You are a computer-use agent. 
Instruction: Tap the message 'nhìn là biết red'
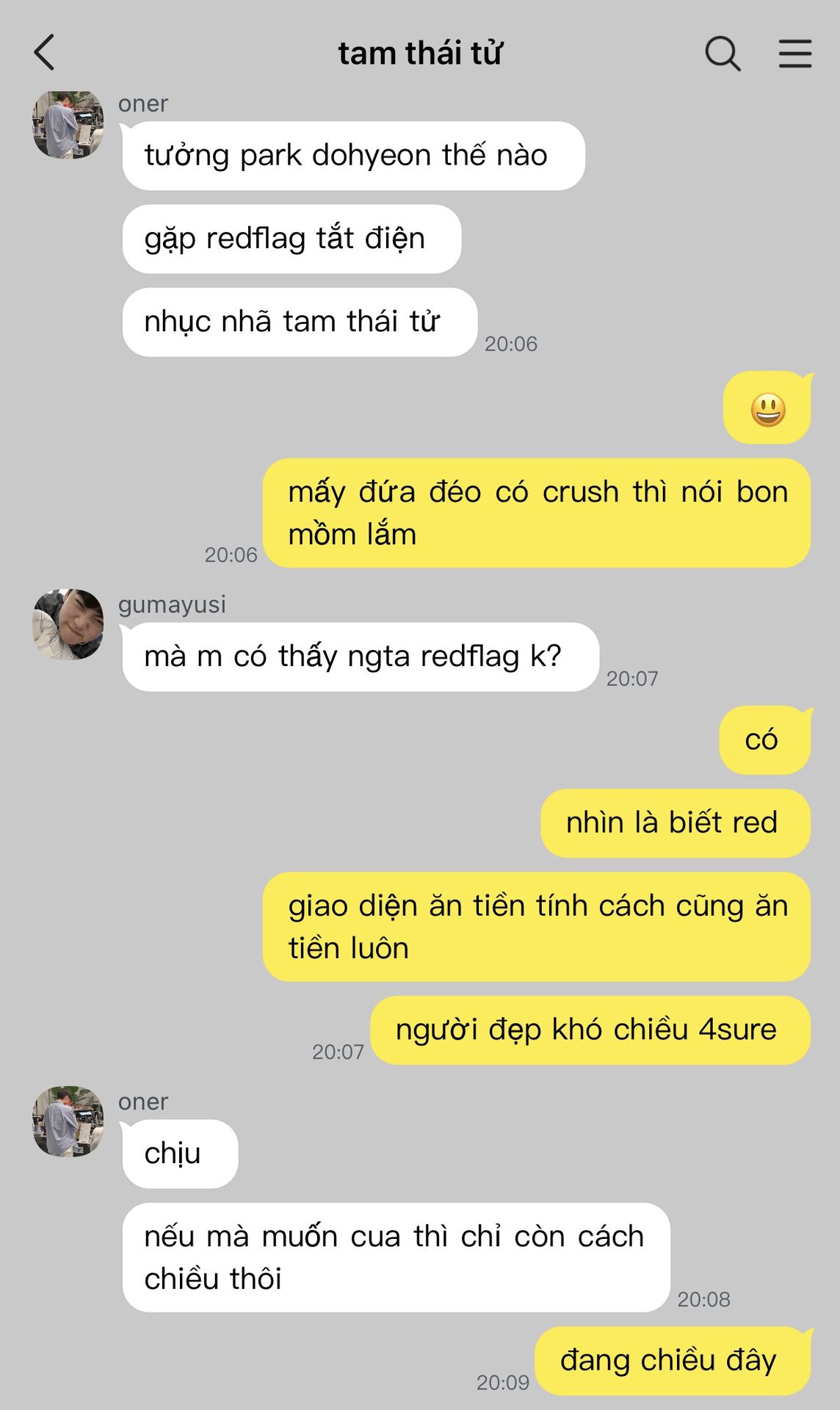click(x=676, y=822)
